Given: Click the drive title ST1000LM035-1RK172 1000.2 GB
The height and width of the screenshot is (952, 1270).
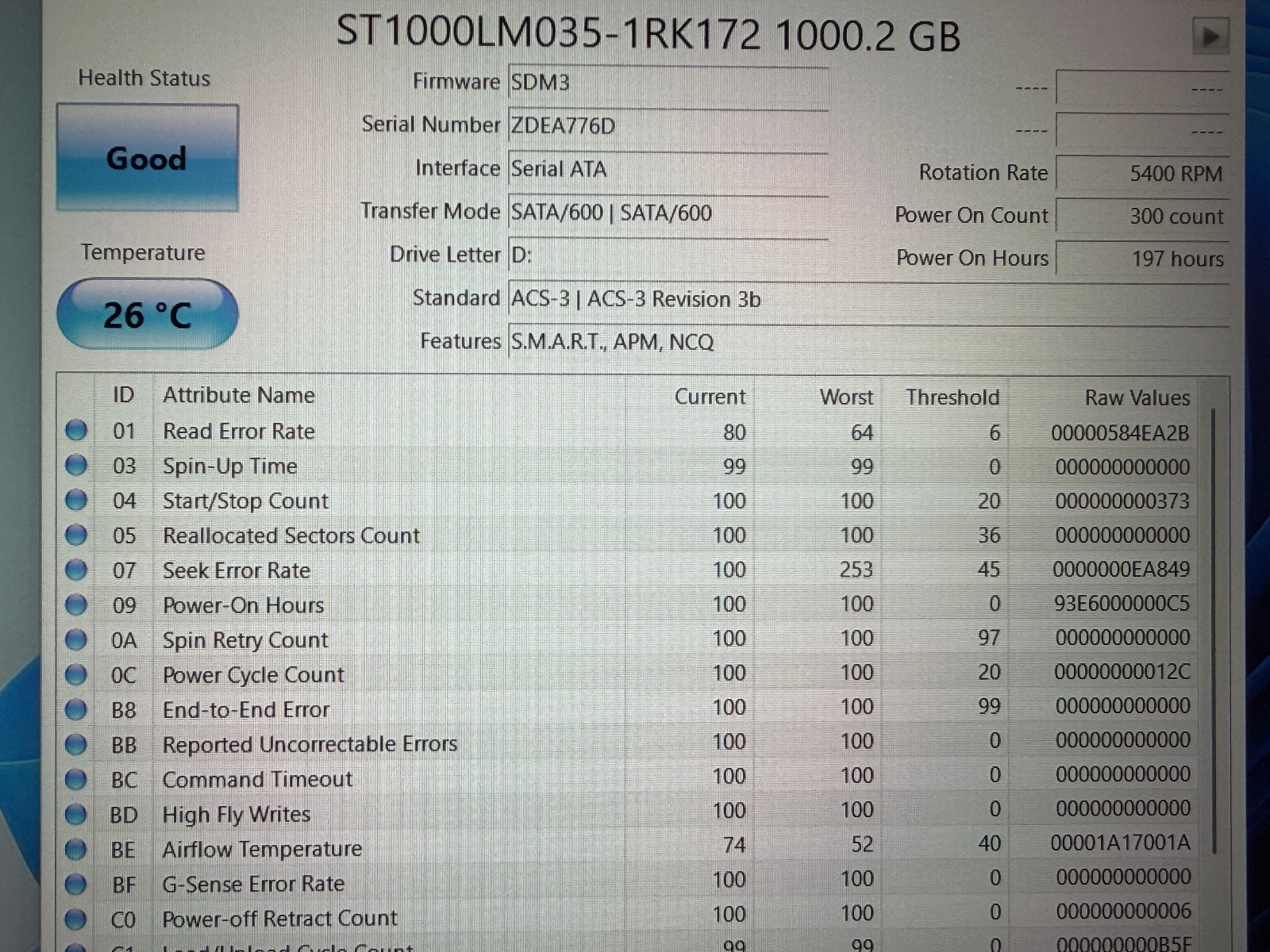Looking at the screenshot, I should [648, 34].
